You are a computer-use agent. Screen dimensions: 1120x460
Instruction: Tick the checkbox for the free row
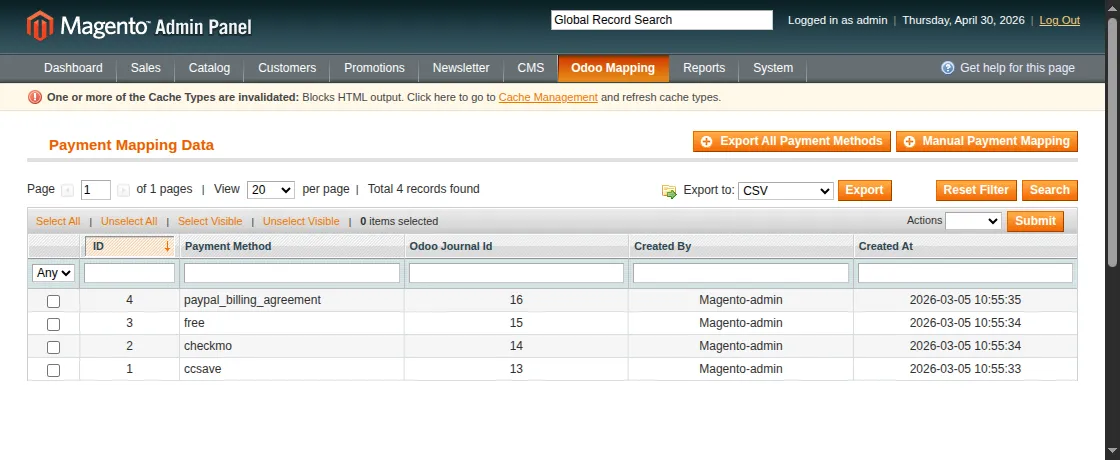54,324
